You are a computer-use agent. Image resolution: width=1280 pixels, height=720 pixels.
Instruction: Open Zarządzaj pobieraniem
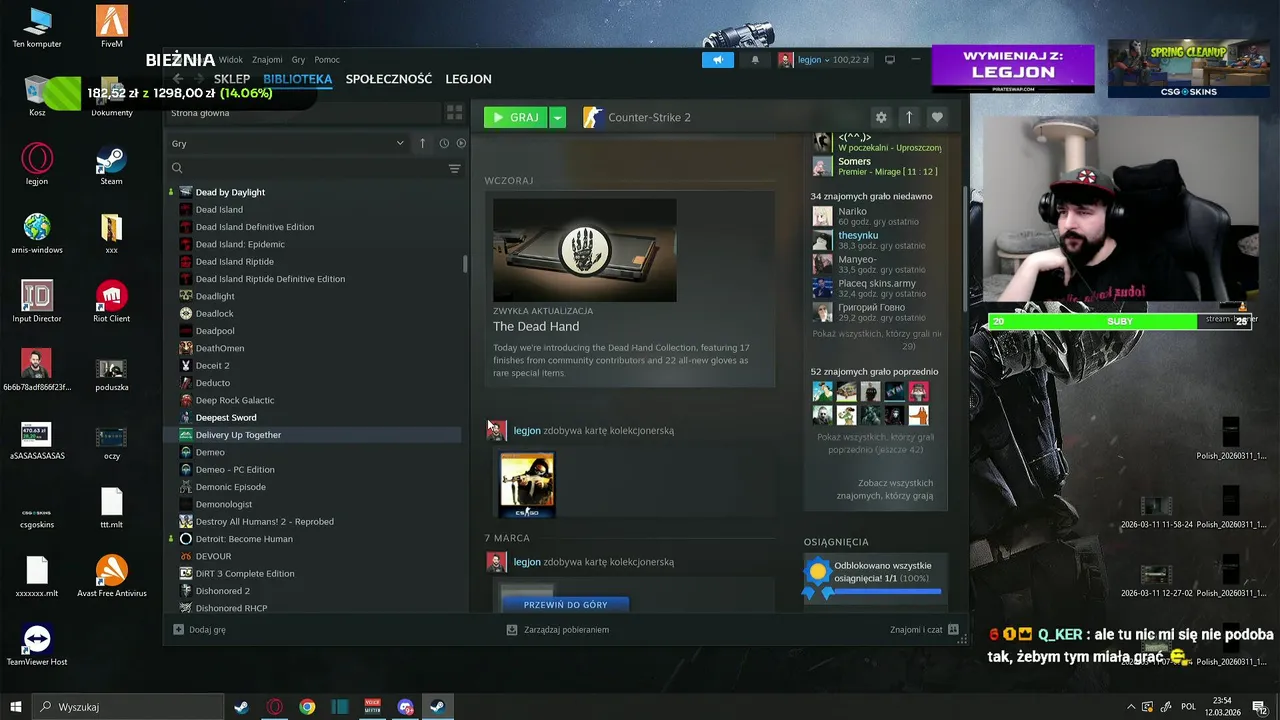pos(566,630)
